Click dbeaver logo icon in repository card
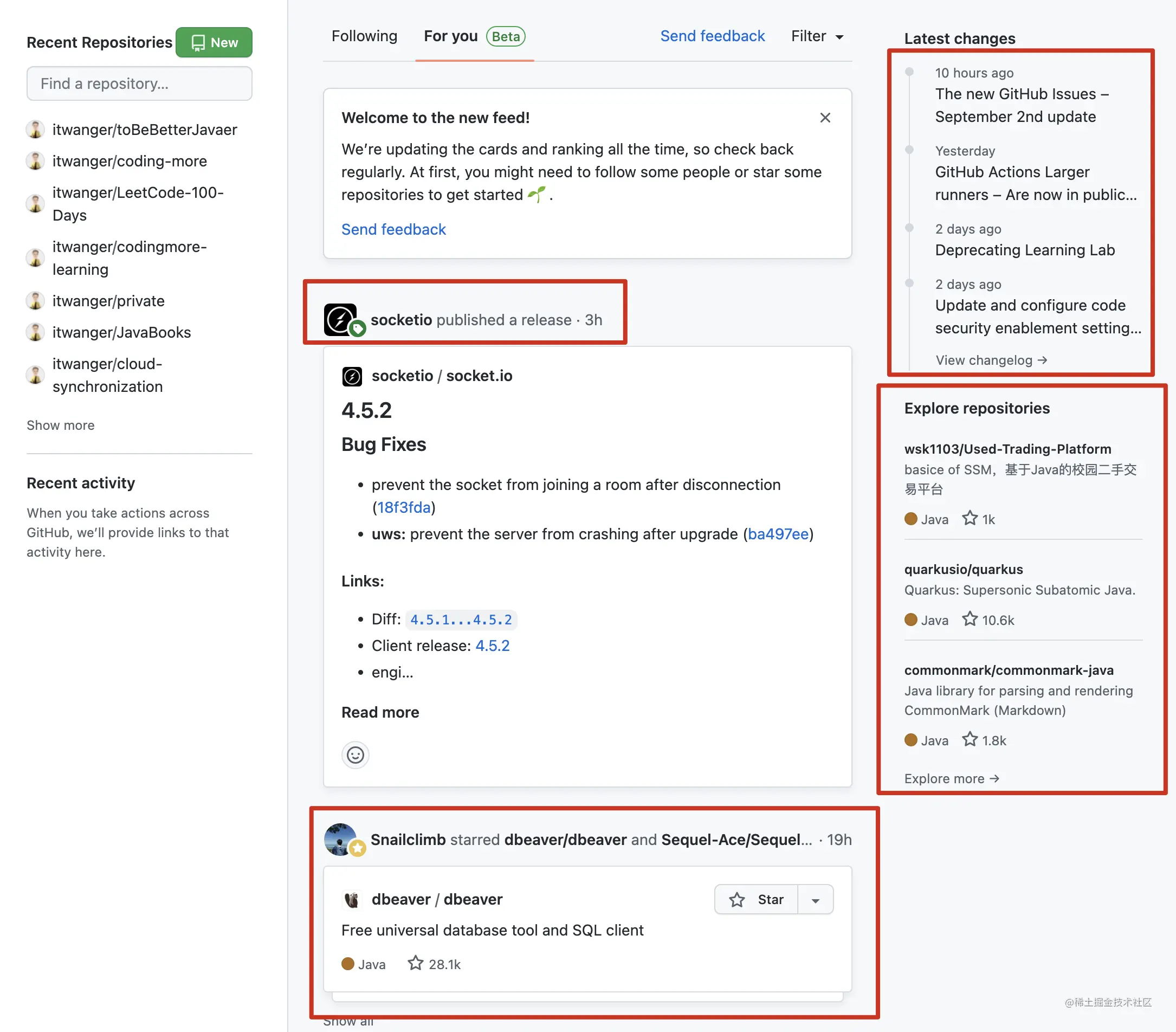 [352, 900]
